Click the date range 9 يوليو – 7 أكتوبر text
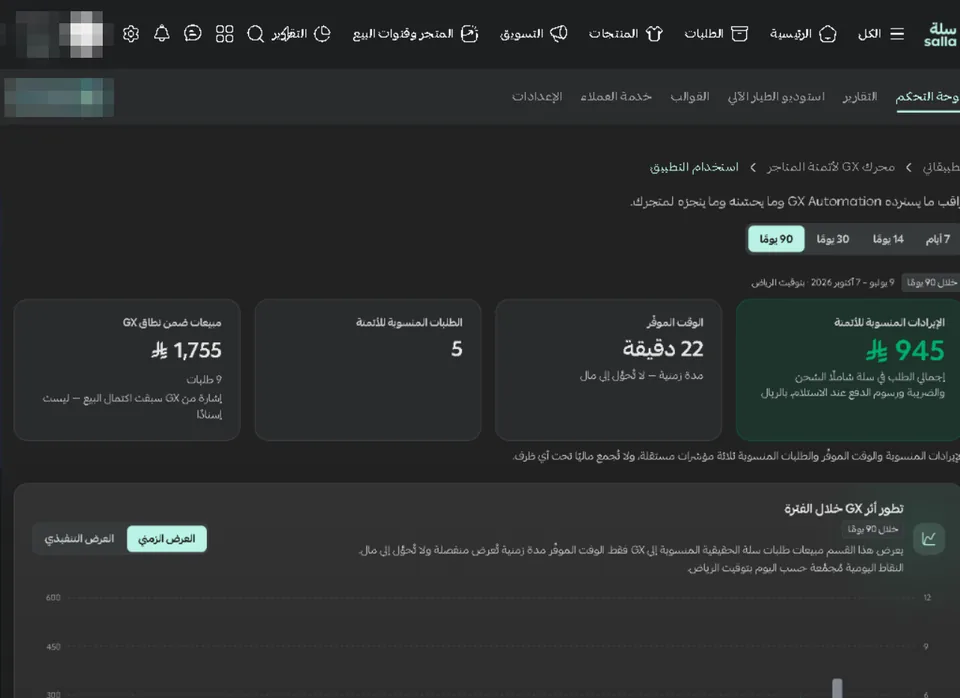 click(822, 282)
